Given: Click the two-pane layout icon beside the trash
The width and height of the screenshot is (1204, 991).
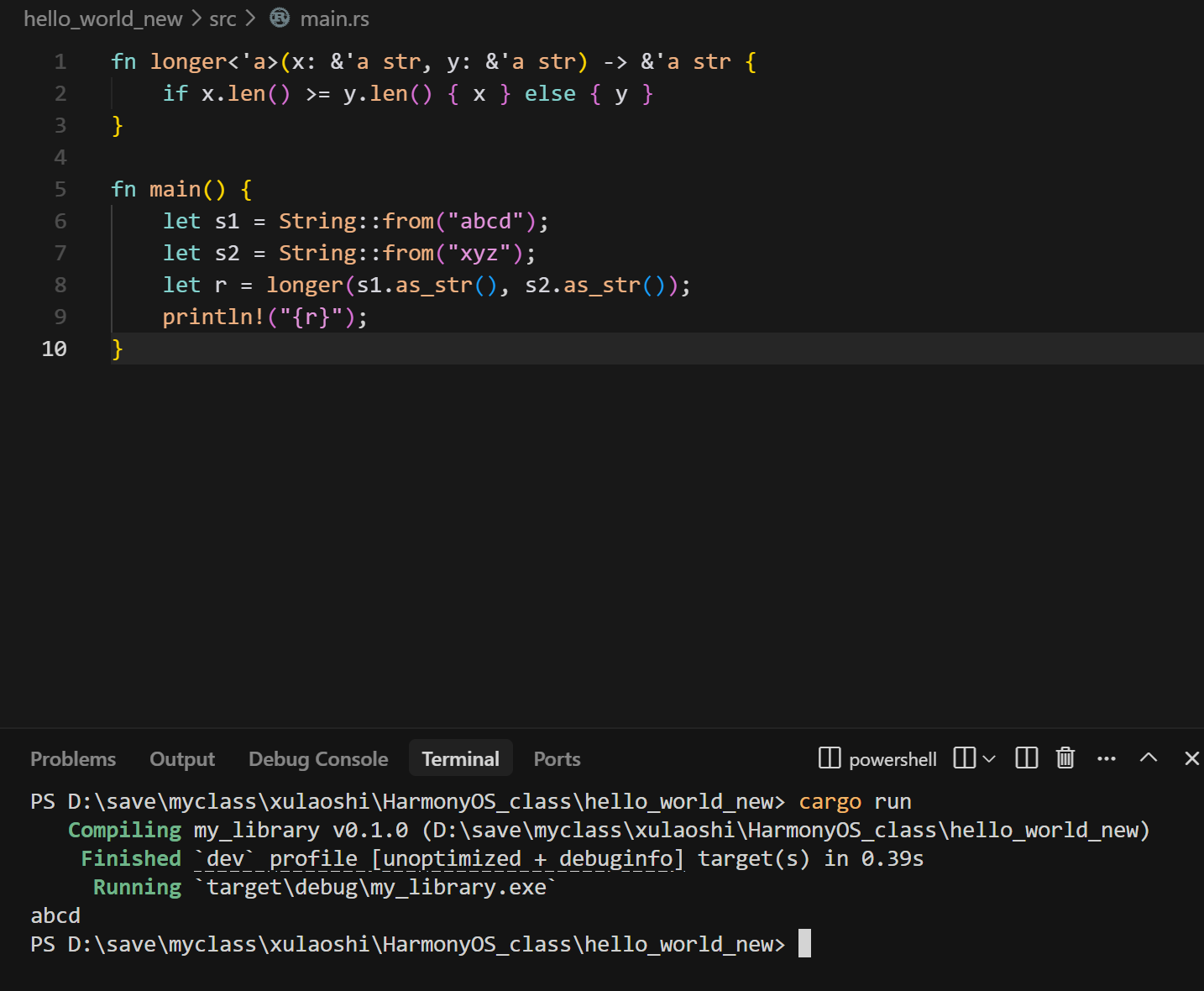Looking at the screenshot, I should [1027, 758].
